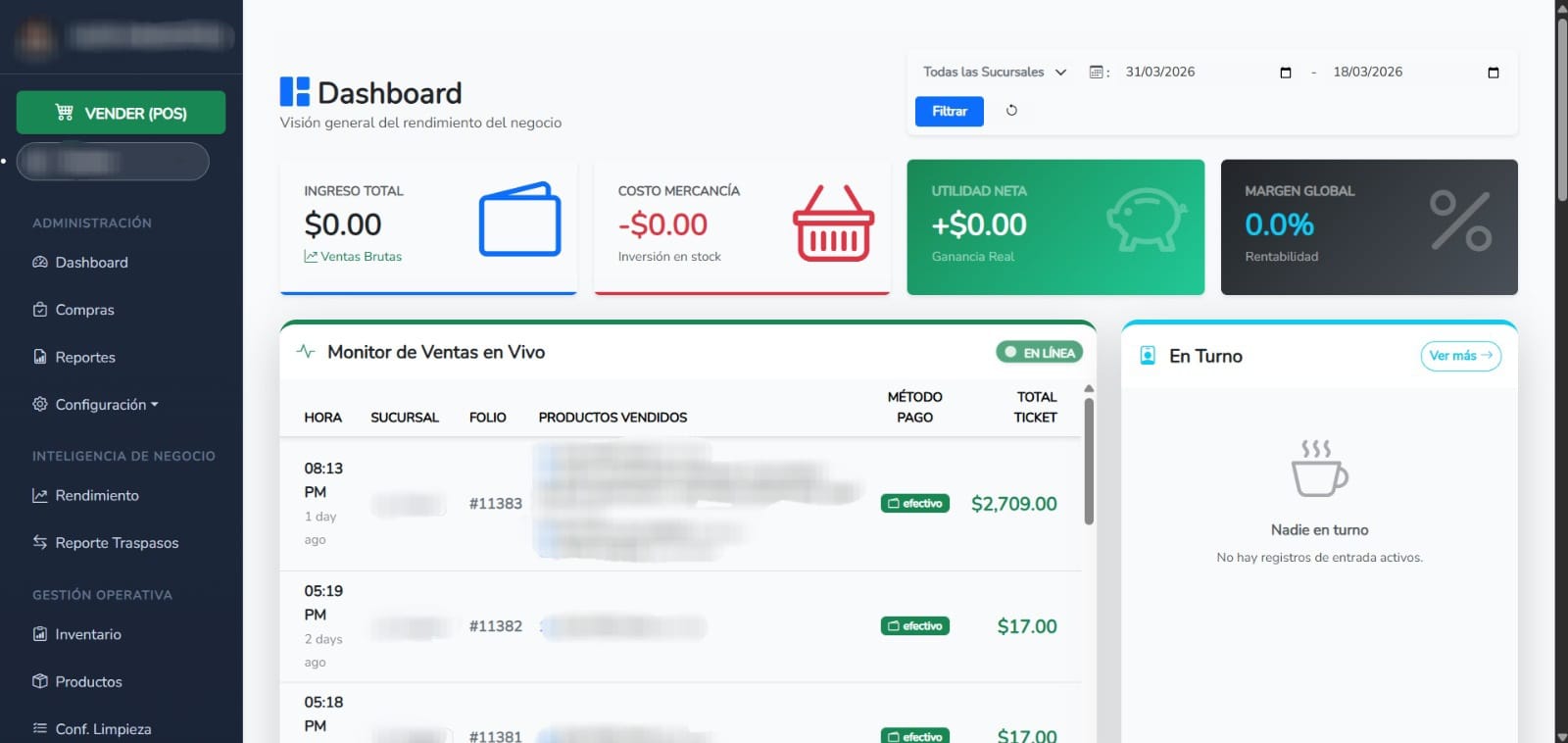Click the blue Filtrar button
Image resolution: width=1568 pixels, height=743 pixels.
pos(949,112)
